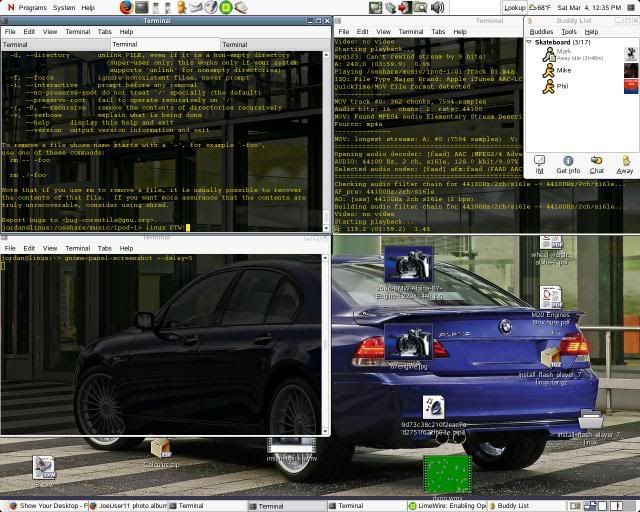This screenshot has height=512, width=640.
Task: Select the install_flash_player_7_linux folder icon
Action: tap(590, 426)
